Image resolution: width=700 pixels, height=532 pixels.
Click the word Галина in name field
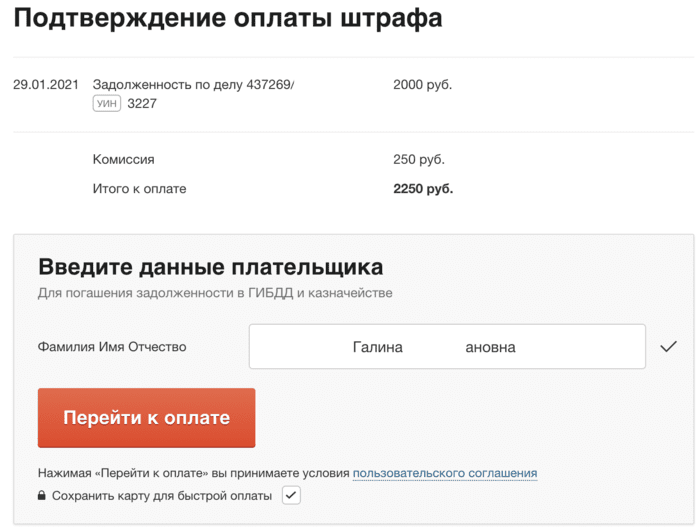coord(377,347)
